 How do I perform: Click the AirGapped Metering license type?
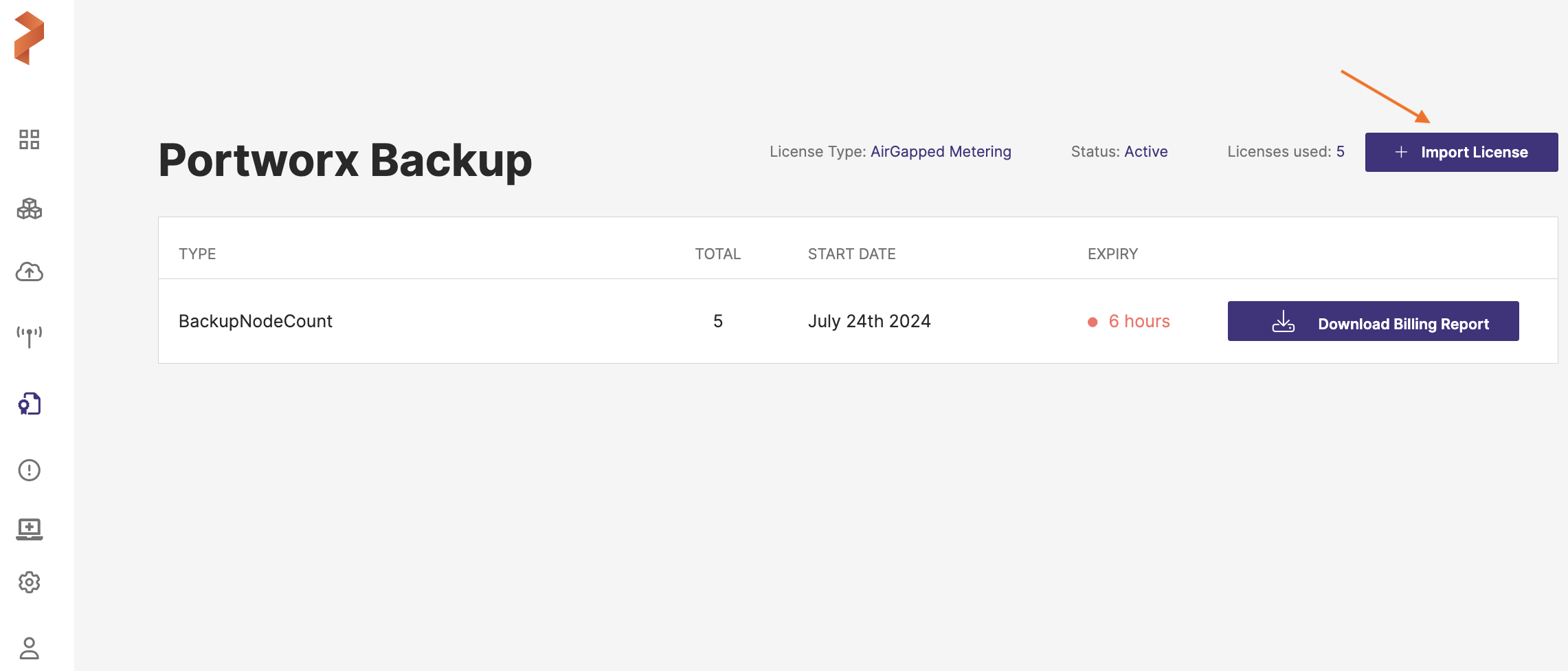941,151
